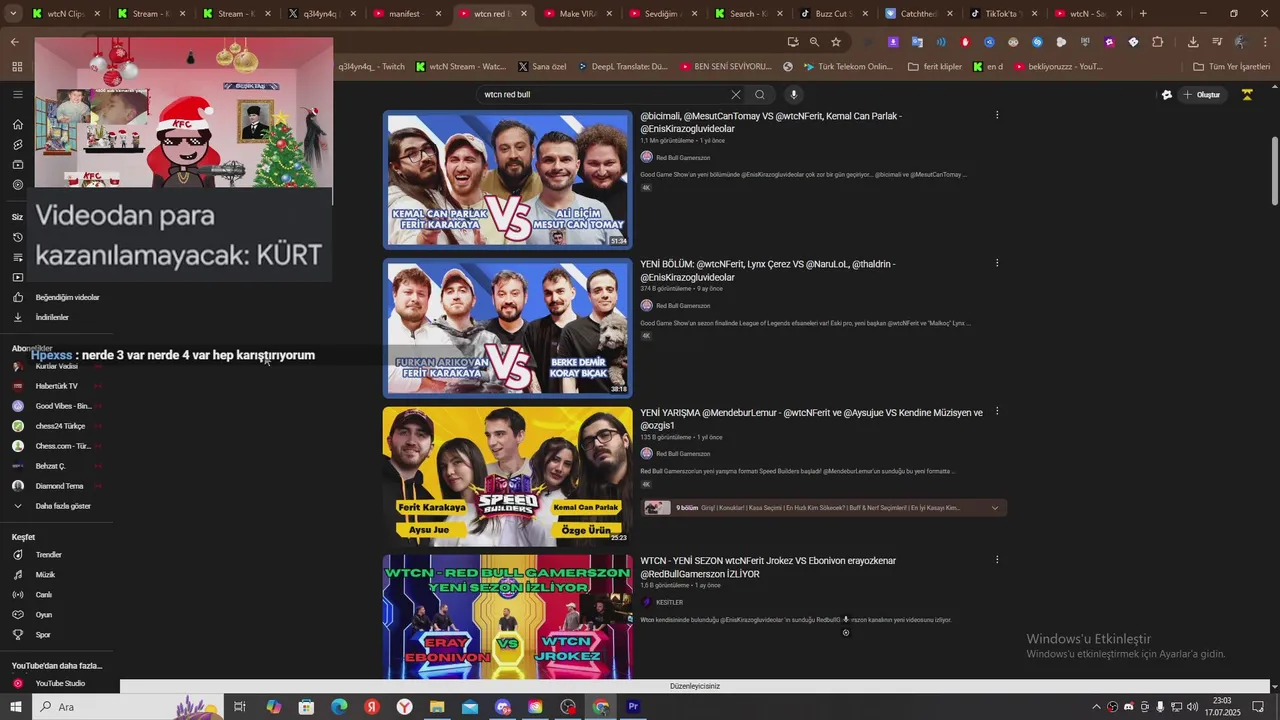Open Habertürk TV subscription
The height and width of the screenshot is (720, 1280).
coord(56,386)
